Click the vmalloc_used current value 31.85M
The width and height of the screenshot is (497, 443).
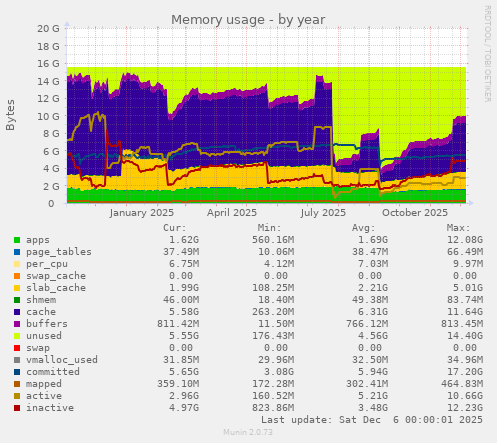(181, 360)
